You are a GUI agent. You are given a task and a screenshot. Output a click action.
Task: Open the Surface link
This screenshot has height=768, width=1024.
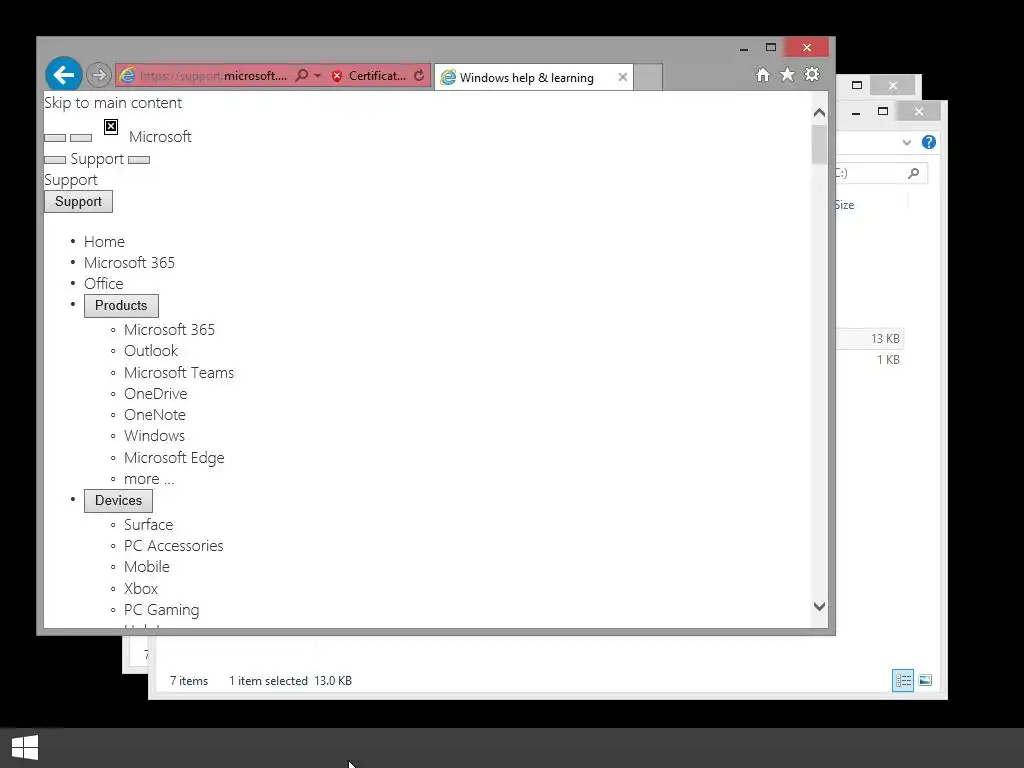point(148,525)
